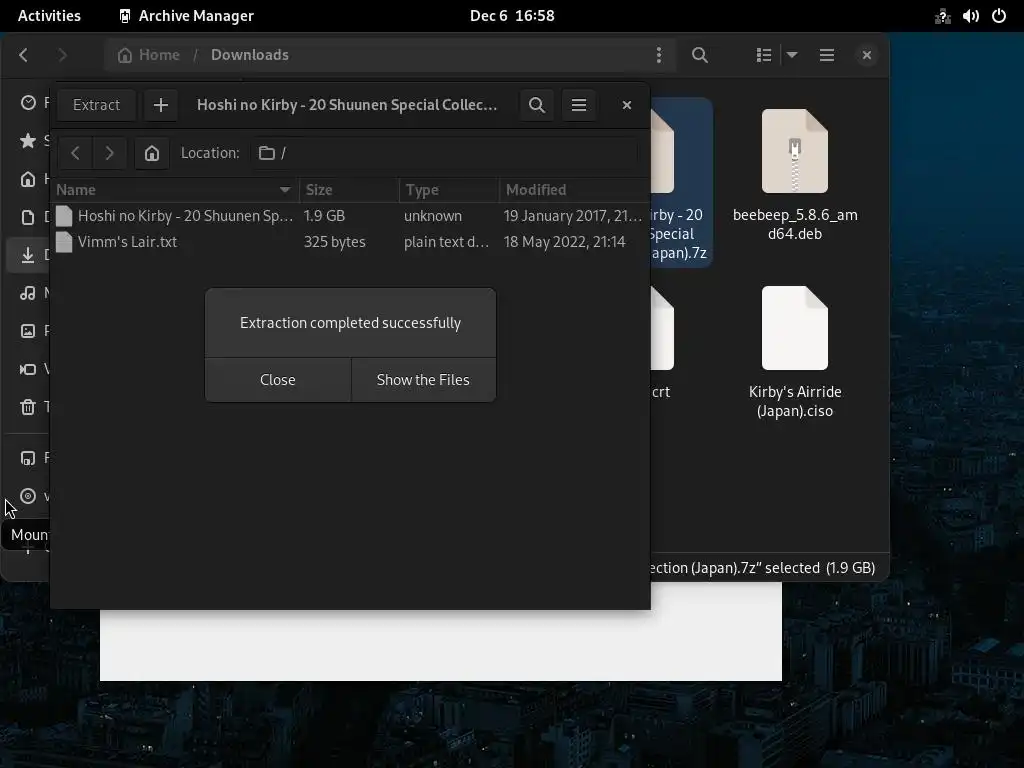Viewport: 1024px width, 768px height.
Task: Open search in Files window
Action: (x=699, y=55)
